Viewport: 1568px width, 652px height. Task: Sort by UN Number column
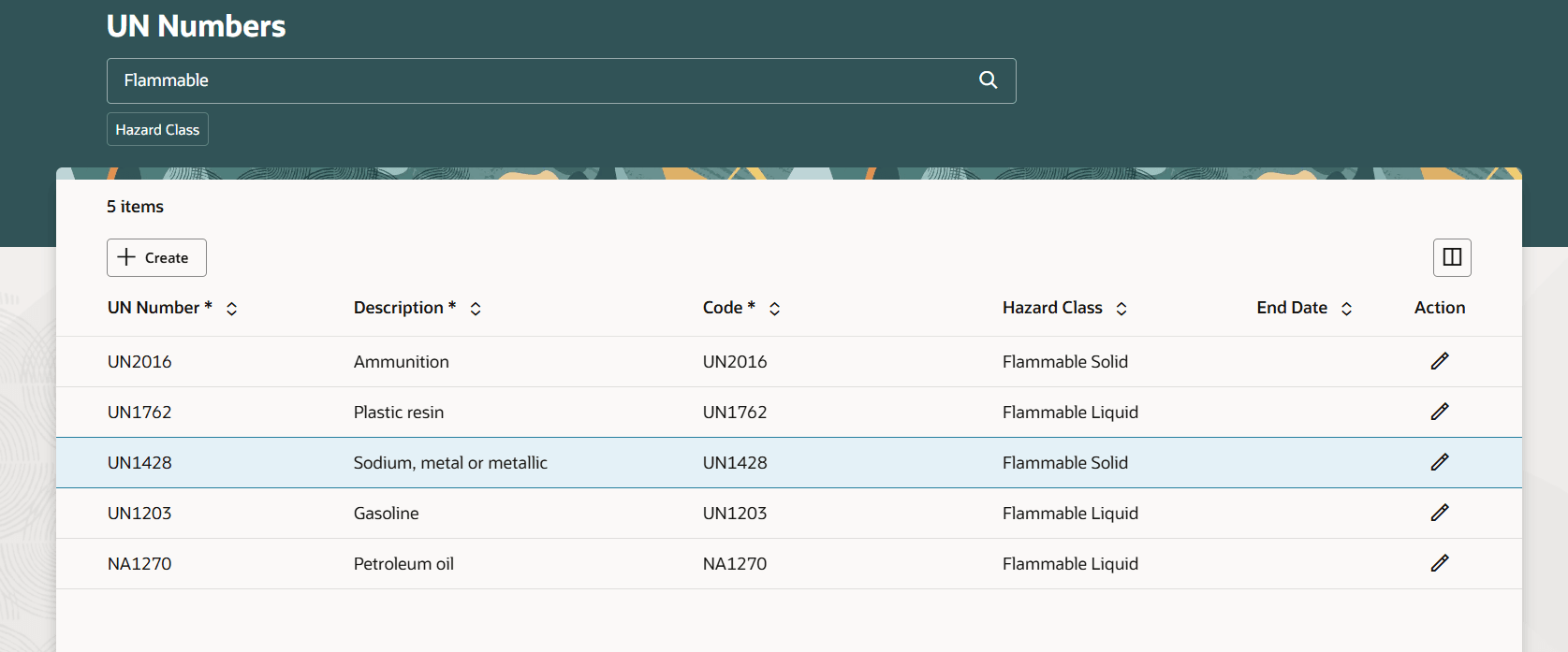pos(231,309)
